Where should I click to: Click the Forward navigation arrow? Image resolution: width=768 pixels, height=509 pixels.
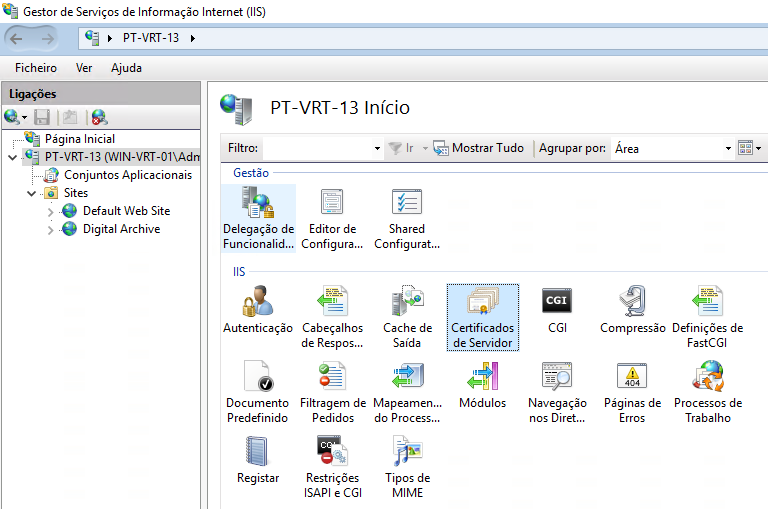point(48,39)
